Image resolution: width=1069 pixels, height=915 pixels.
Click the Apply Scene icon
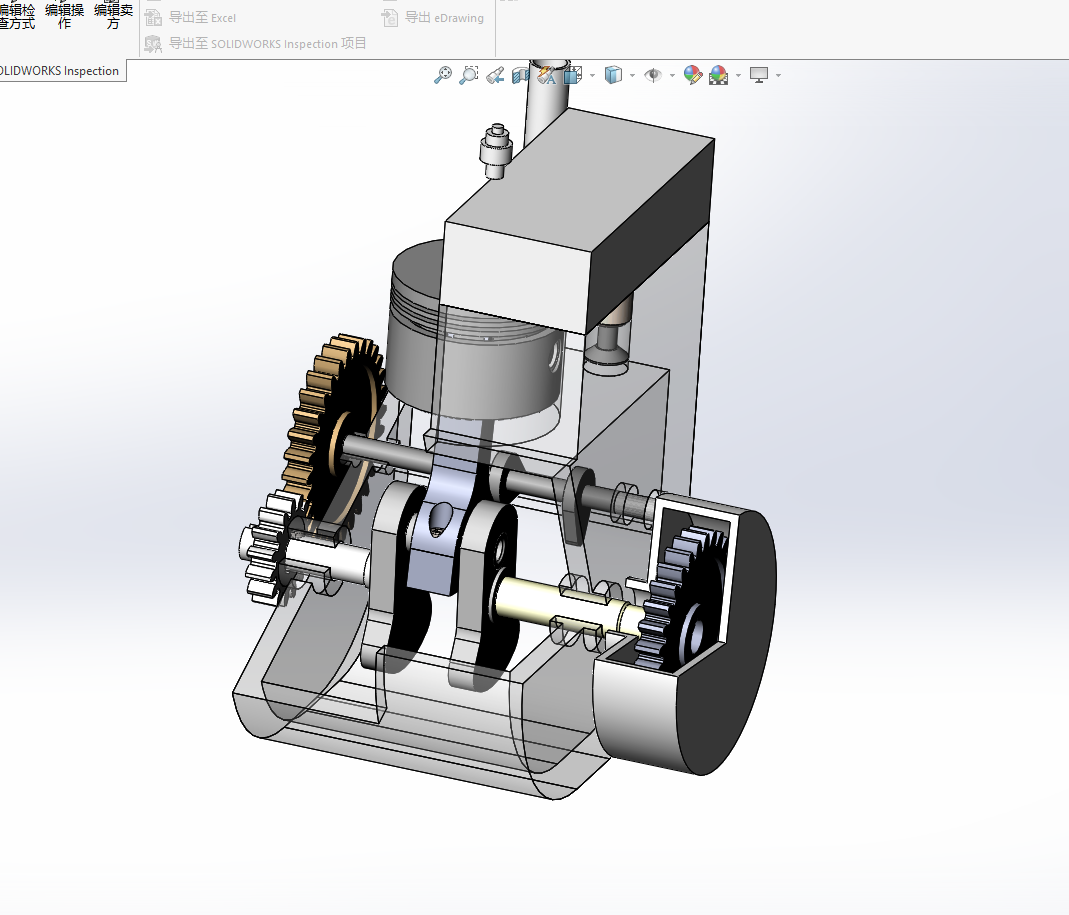(x=719, y=75)
